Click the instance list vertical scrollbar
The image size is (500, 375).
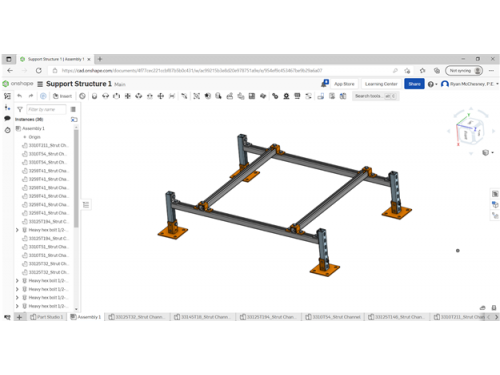pyautogui.click(x=76, y=178)
